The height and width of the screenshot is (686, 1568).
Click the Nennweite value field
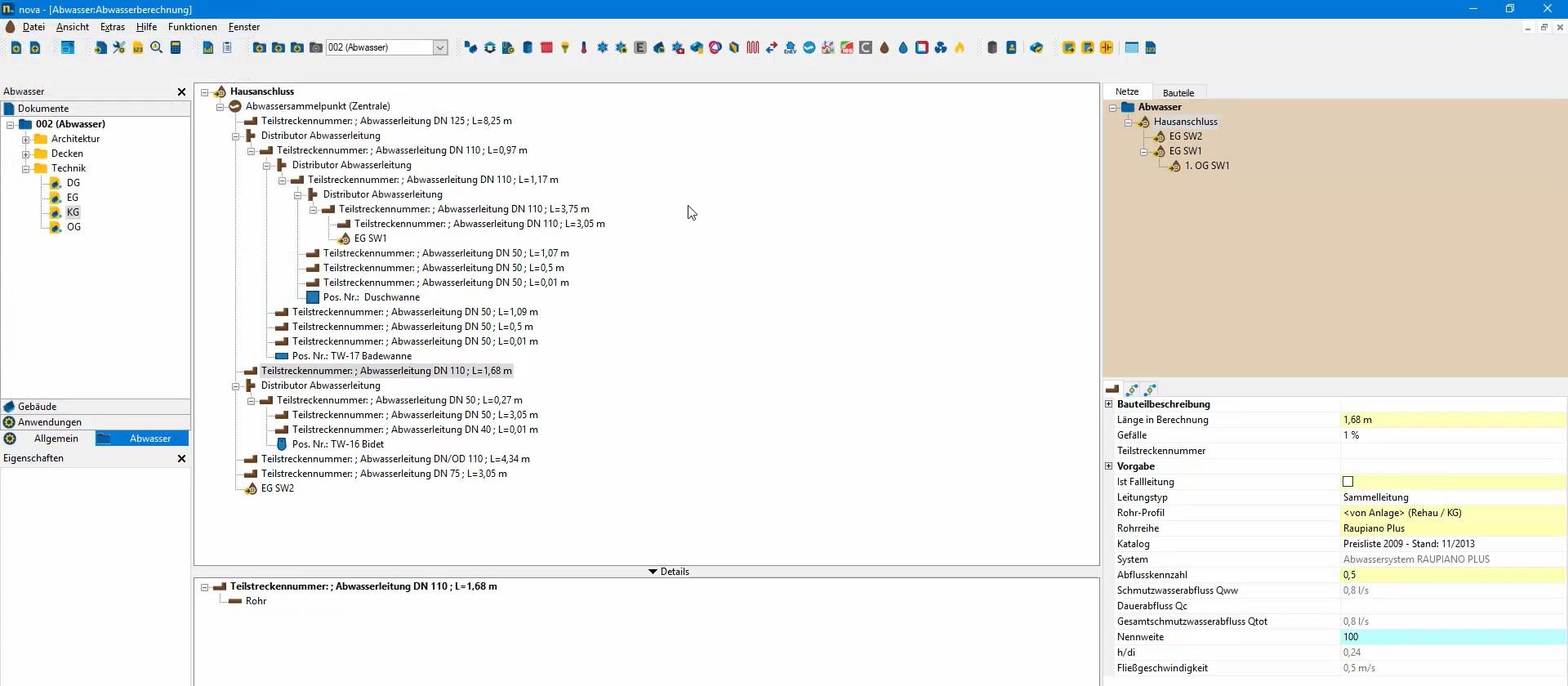(x=1452, y=637)
